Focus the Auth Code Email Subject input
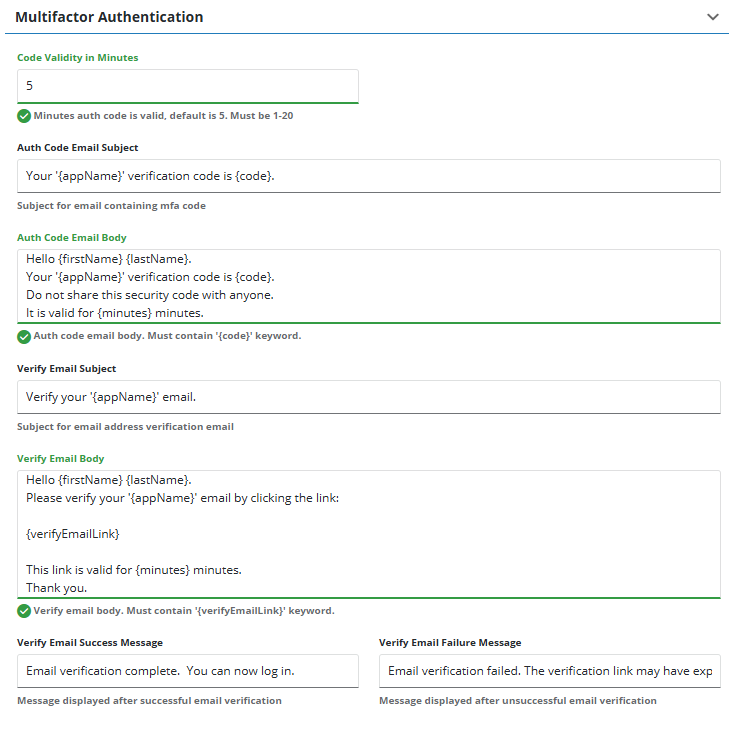This screenshot has width=739, height=740. pyautogui.click(x=368, y=176)
